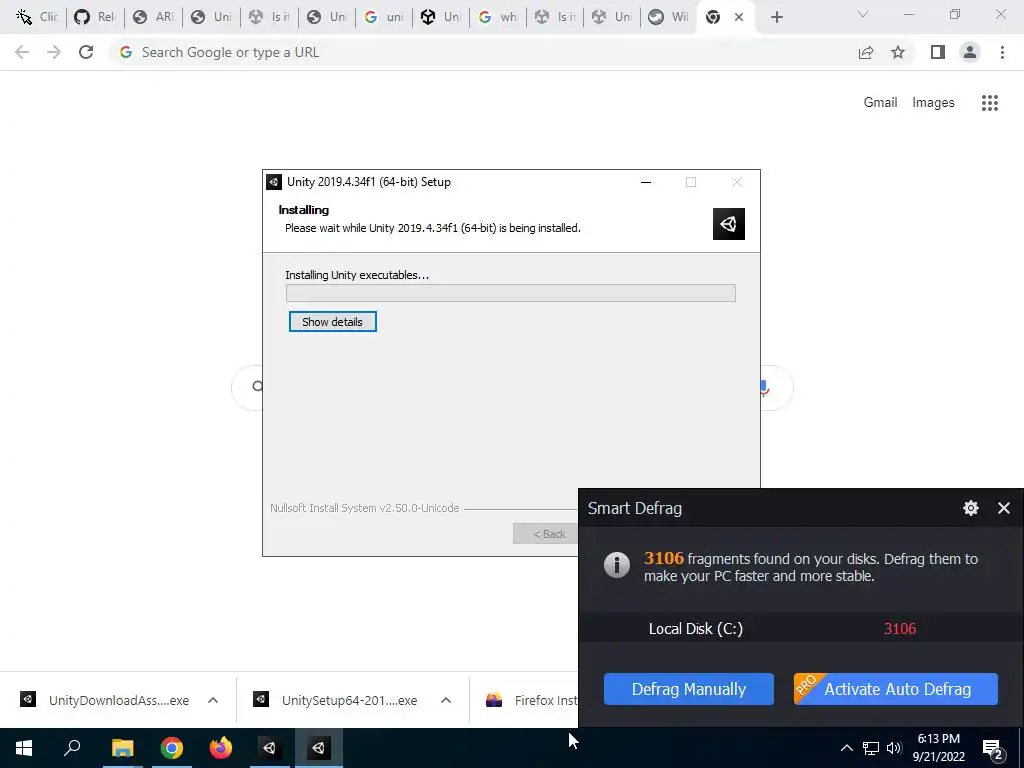Image resolution: width=1024 pixels, height=768 pixels.
Task: Switch to the 'ARI' browser tab
Action: (x=152, y=17)
